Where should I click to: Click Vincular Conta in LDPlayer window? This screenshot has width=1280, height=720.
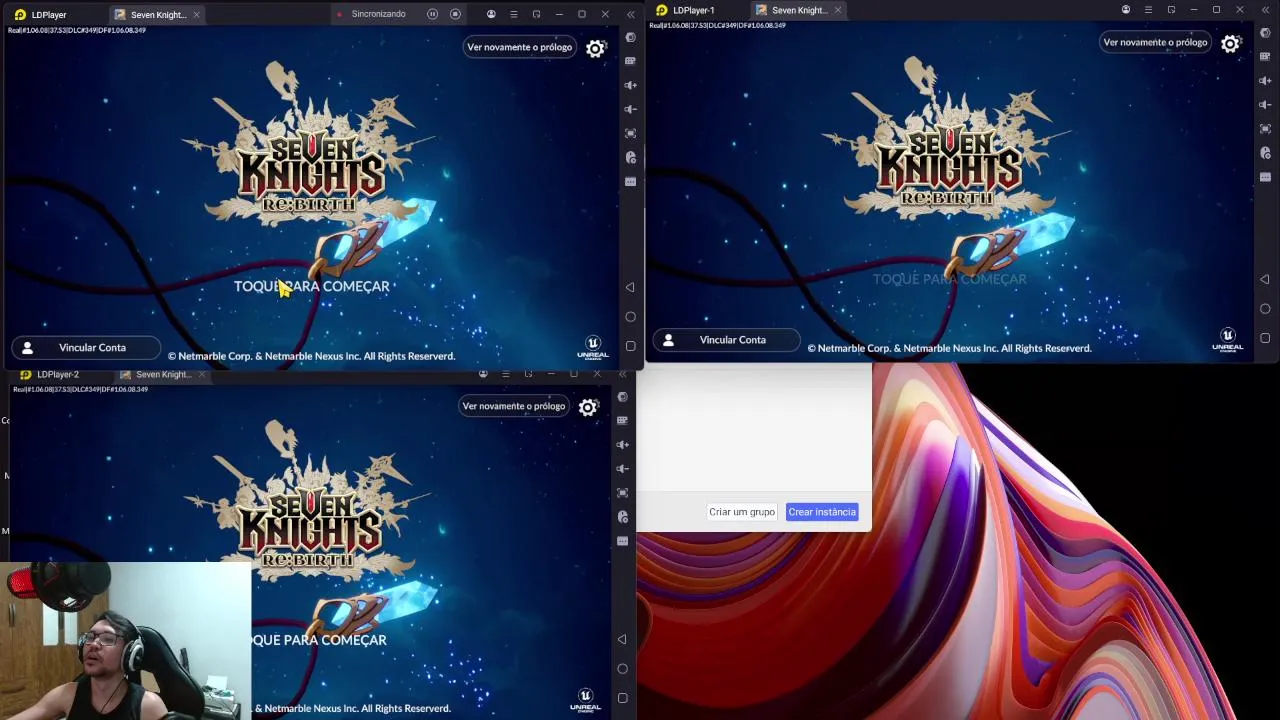point(86,348)
